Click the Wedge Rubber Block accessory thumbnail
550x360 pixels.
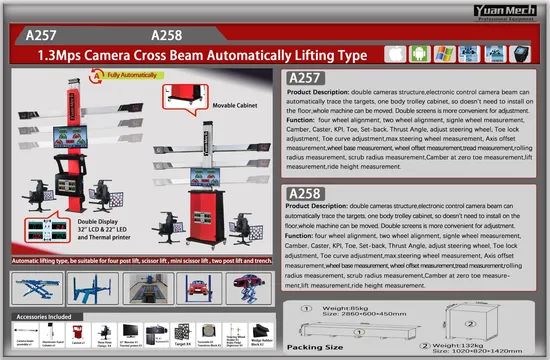[x=261, y=335]
